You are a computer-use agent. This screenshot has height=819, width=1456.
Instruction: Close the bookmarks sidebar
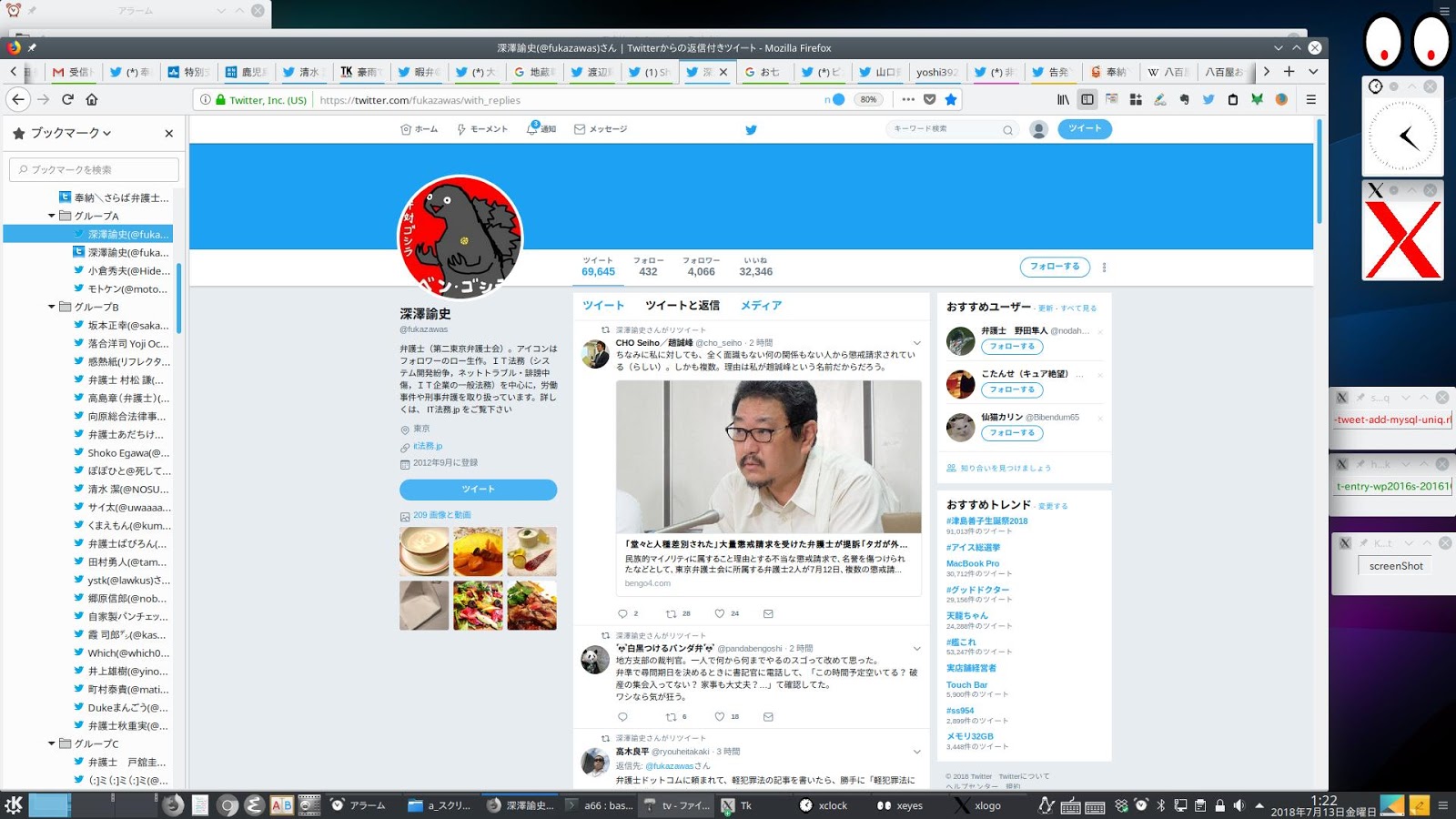[168, 133]
